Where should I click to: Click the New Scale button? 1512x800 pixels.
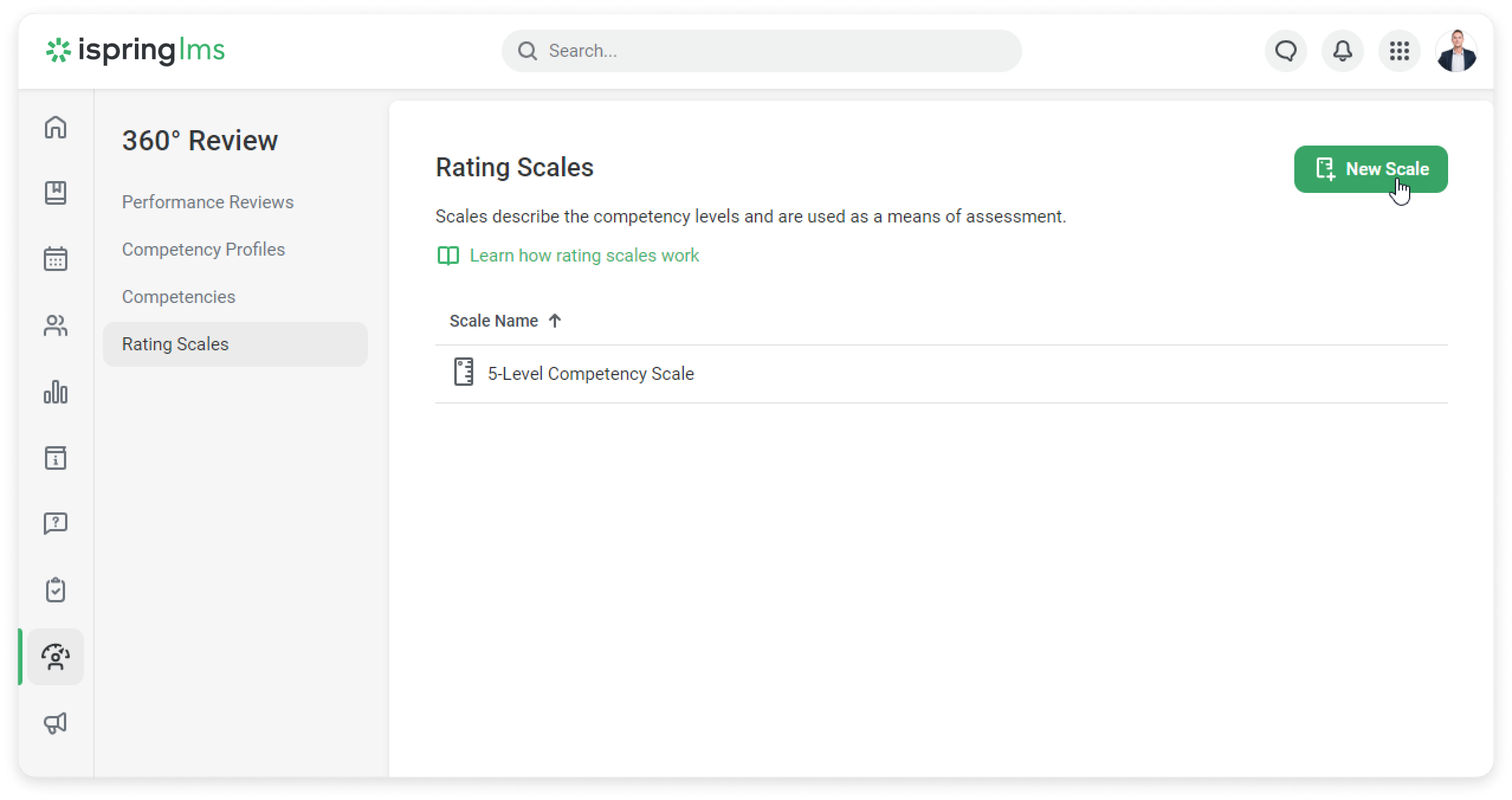pos(1371,169)
